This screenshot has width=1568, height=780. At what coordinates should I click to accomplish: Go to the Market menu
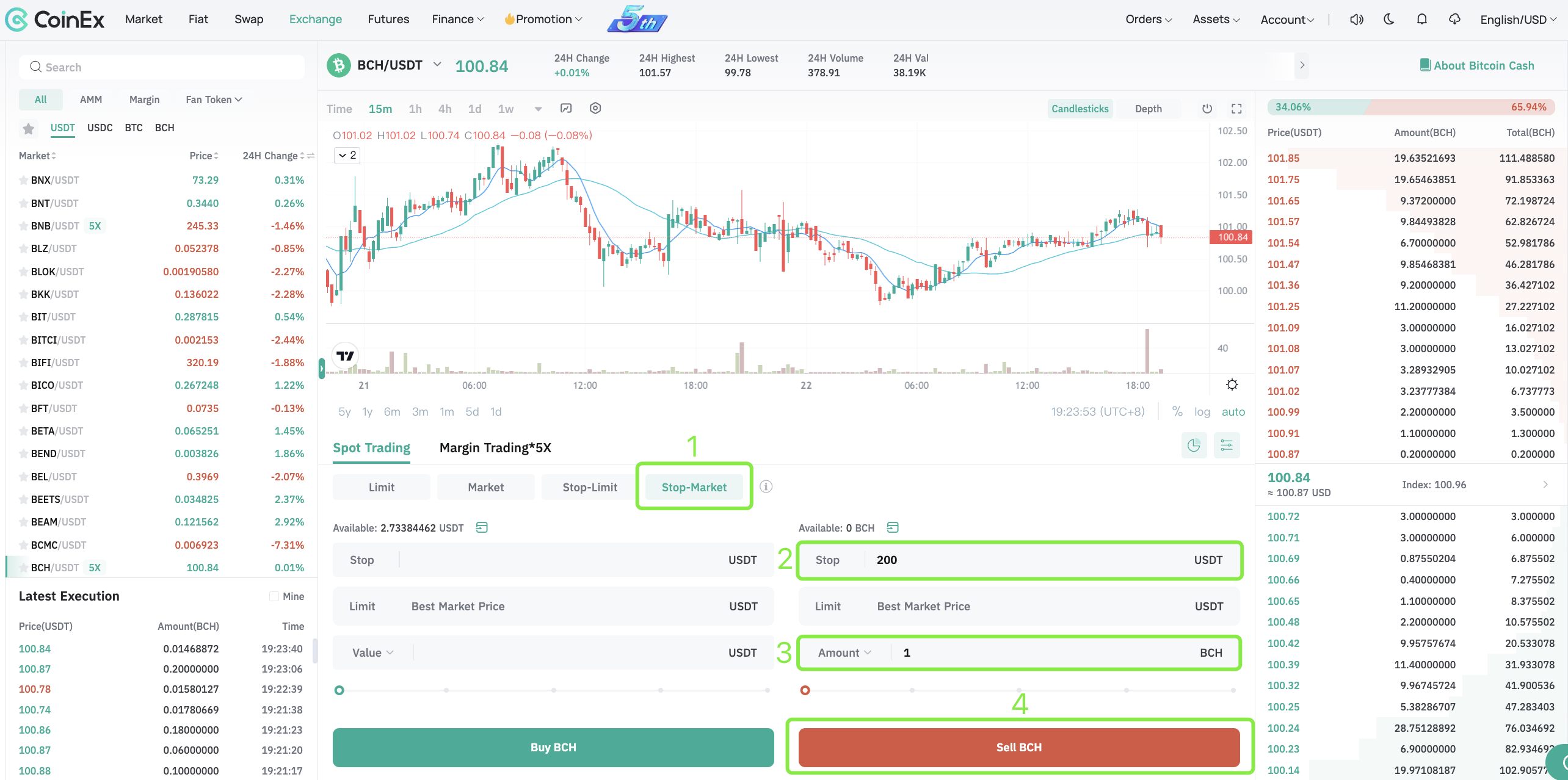(x=143, y=19)
